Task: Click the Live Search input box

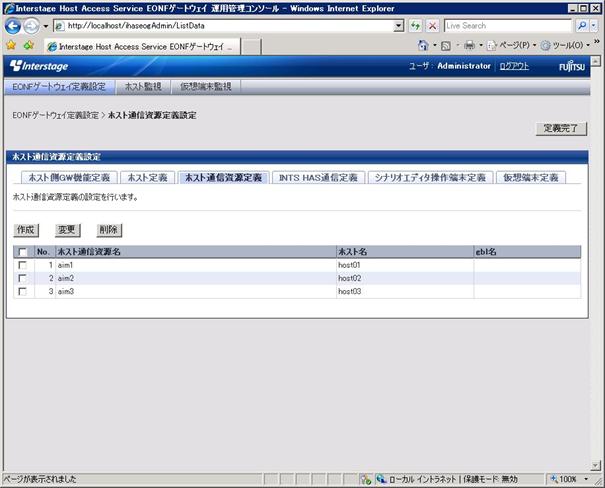Action: [508, 26]
